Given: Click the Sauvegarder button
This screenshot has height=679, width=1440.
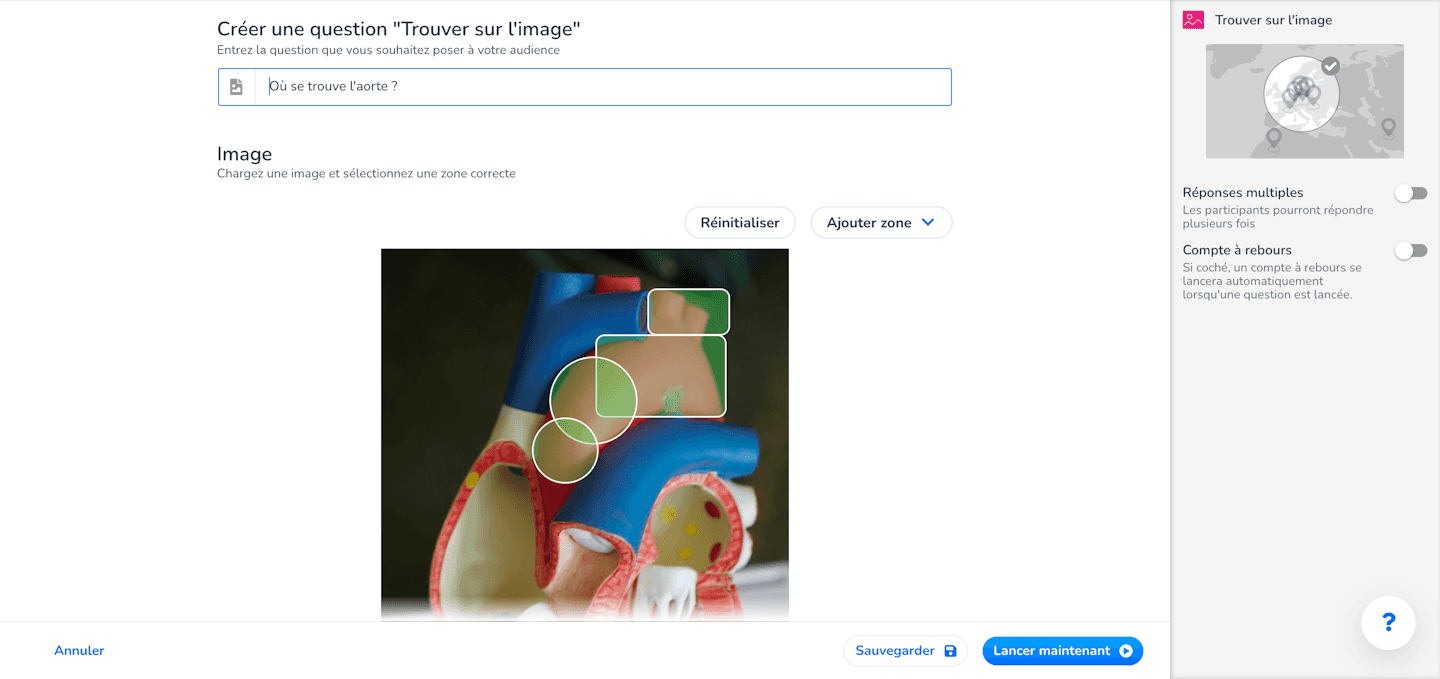Looking at the screenshot, I should coord(906,651).
